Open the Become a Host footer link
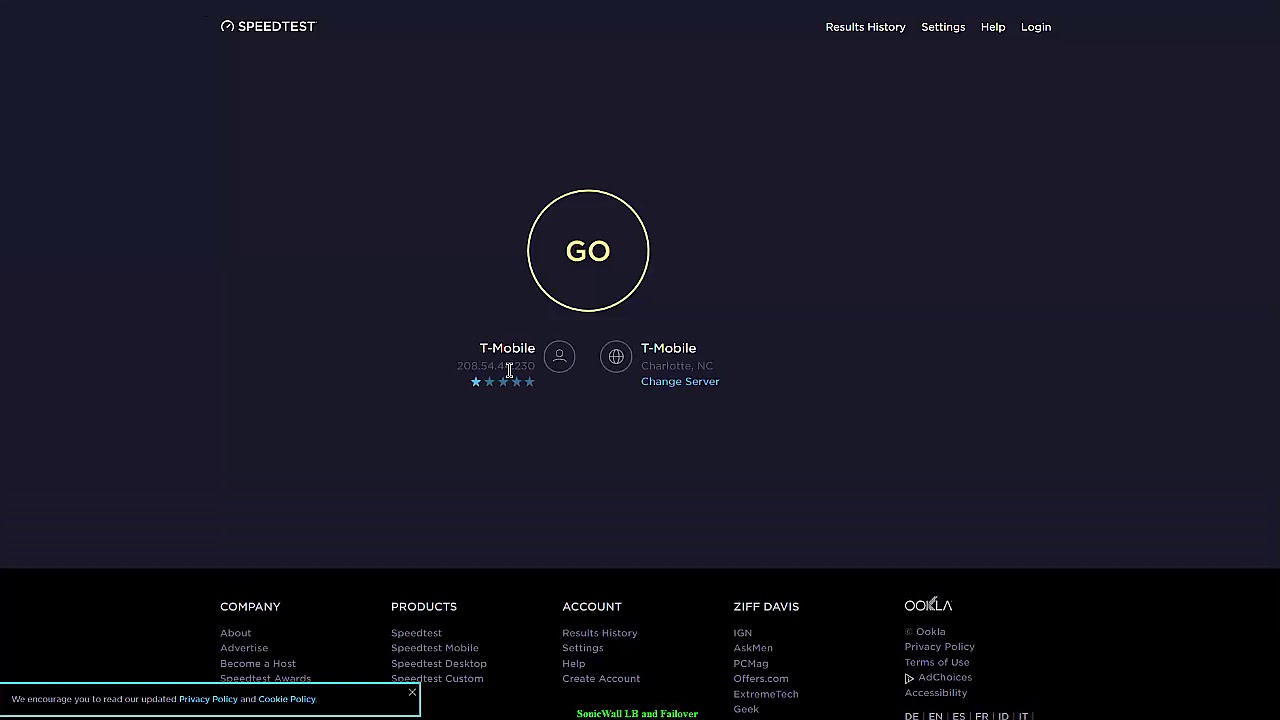This screenshot has height=720, width=1280. 258,663
